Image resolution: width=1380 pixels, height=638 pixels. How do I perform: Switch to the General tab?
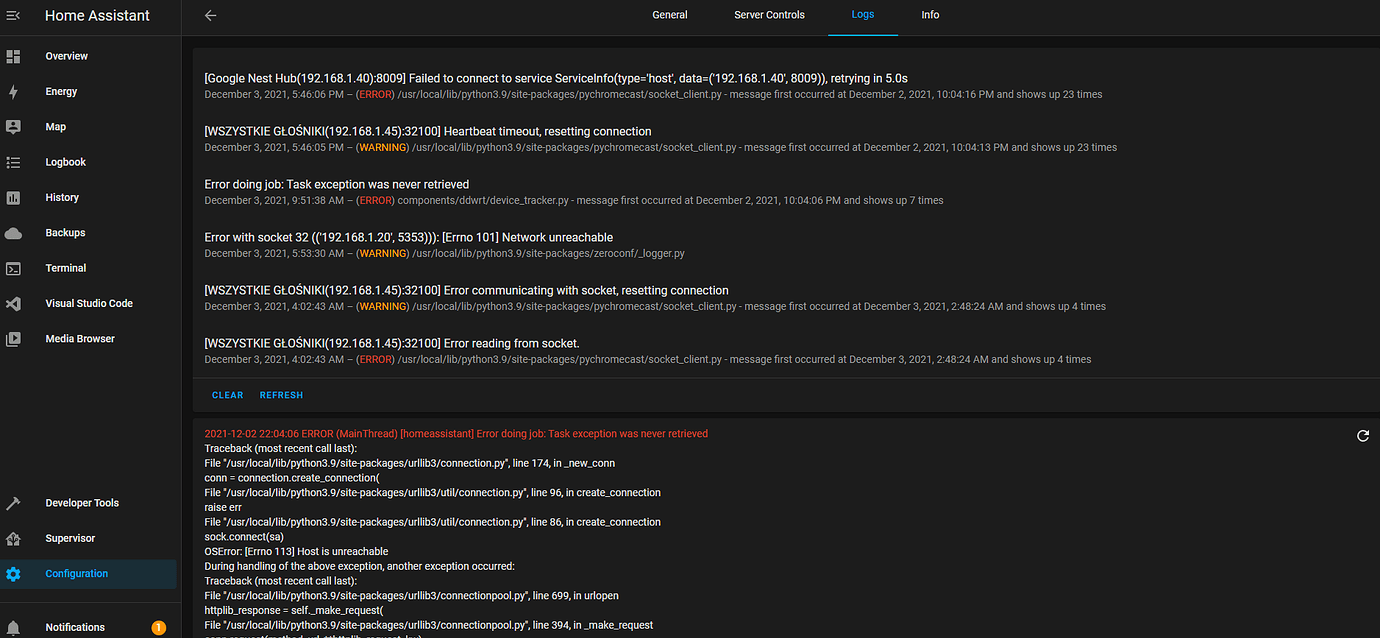(x=670, y=15)
